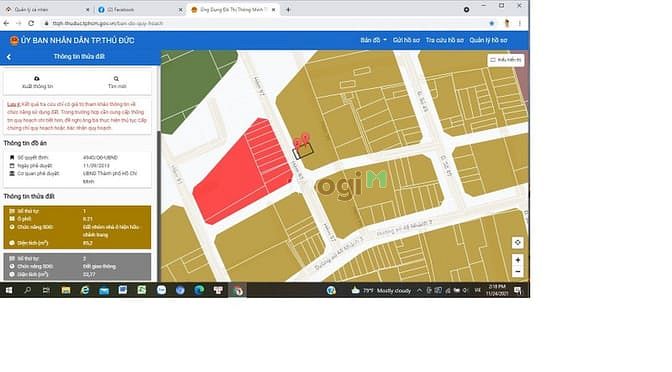Open Microsoft Edge from the taskbar
This screenshot has height=372, width=672.
[x=199, y=290]
